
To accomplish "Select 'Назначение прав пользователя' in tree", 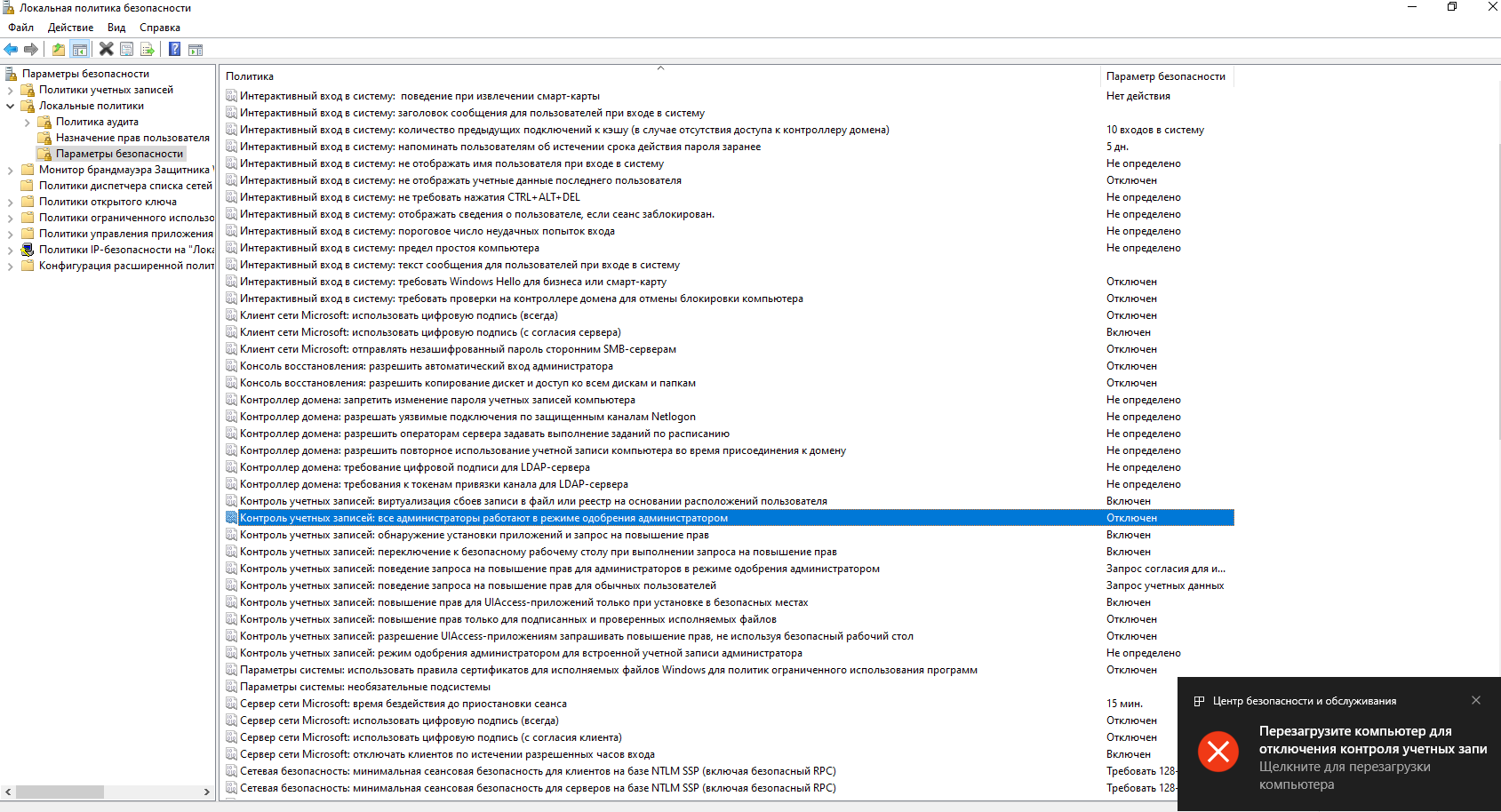I will pos(132,138).
